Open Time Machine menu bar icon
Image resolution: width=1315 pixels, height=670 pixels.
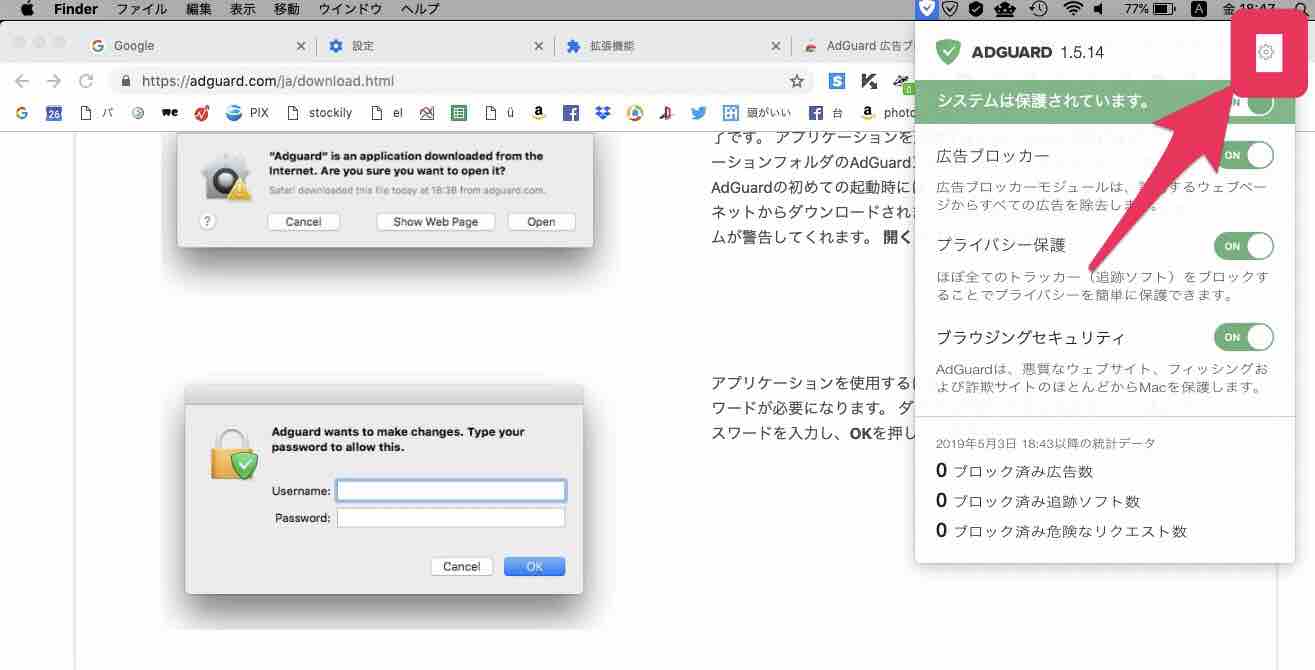1039,9
